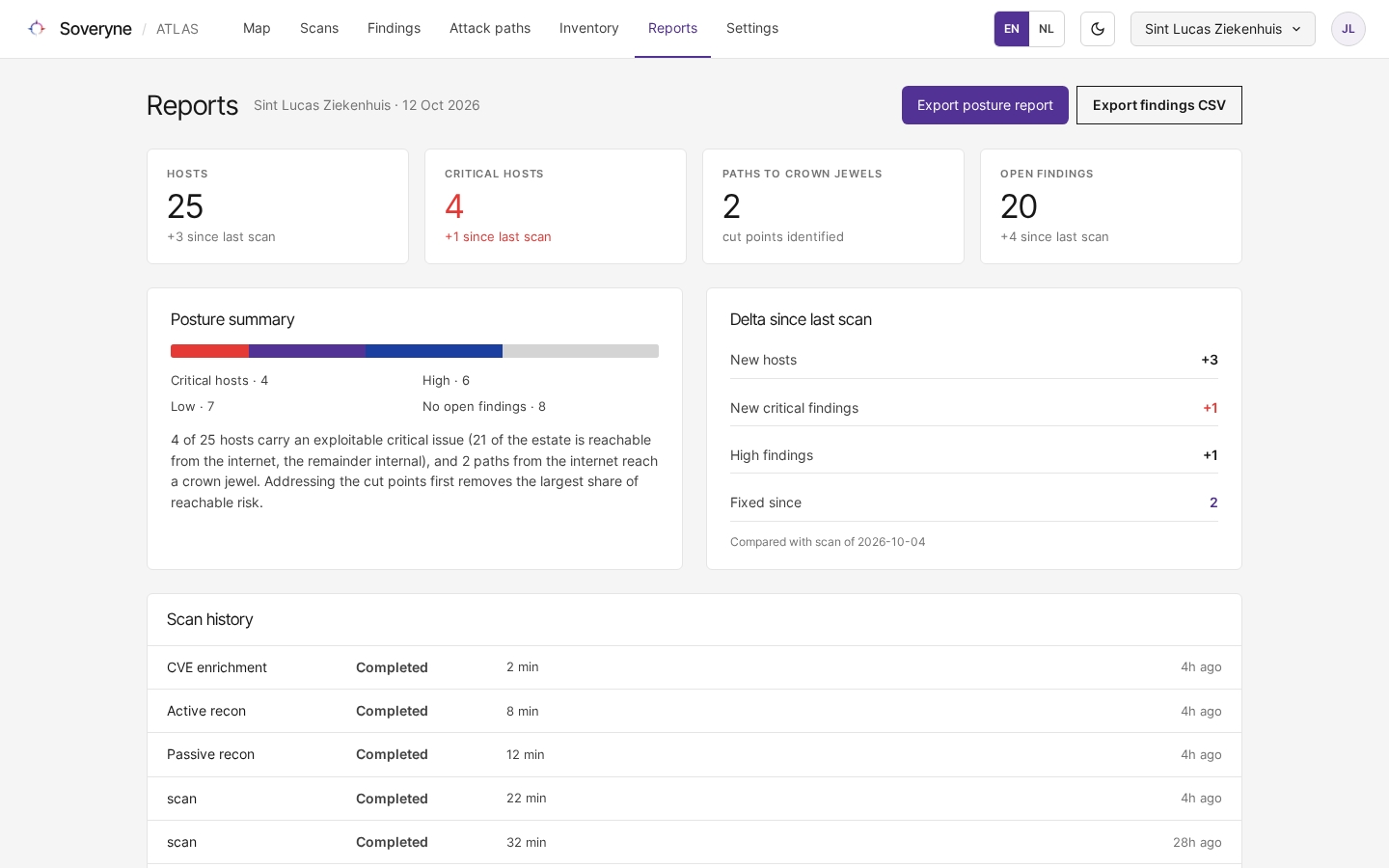Click the Soveryne logo icon
The height and width of the screenshot is (868, 1389).
click(x=37, y=29)
